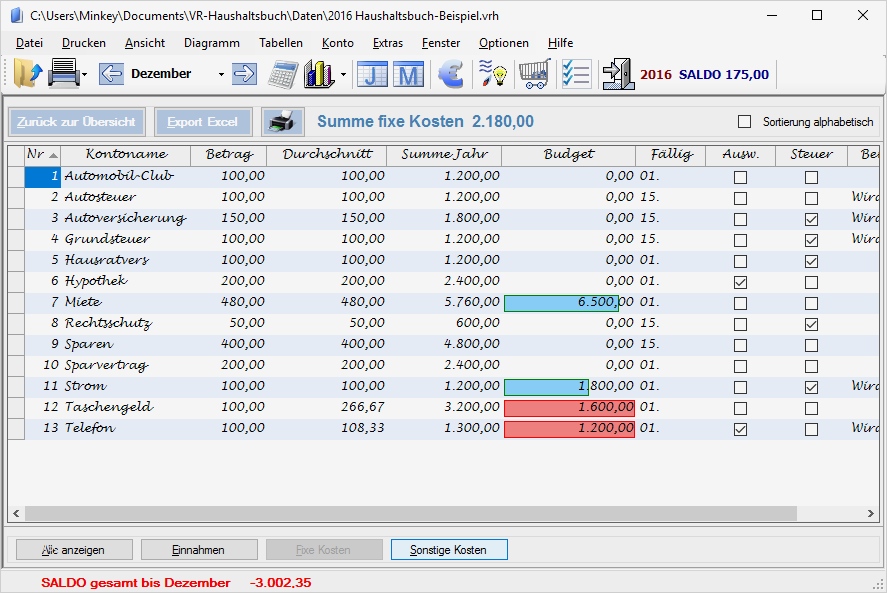887x593 pixels.
Task: Go to previous month with left arrow
Action: [111, 74]
